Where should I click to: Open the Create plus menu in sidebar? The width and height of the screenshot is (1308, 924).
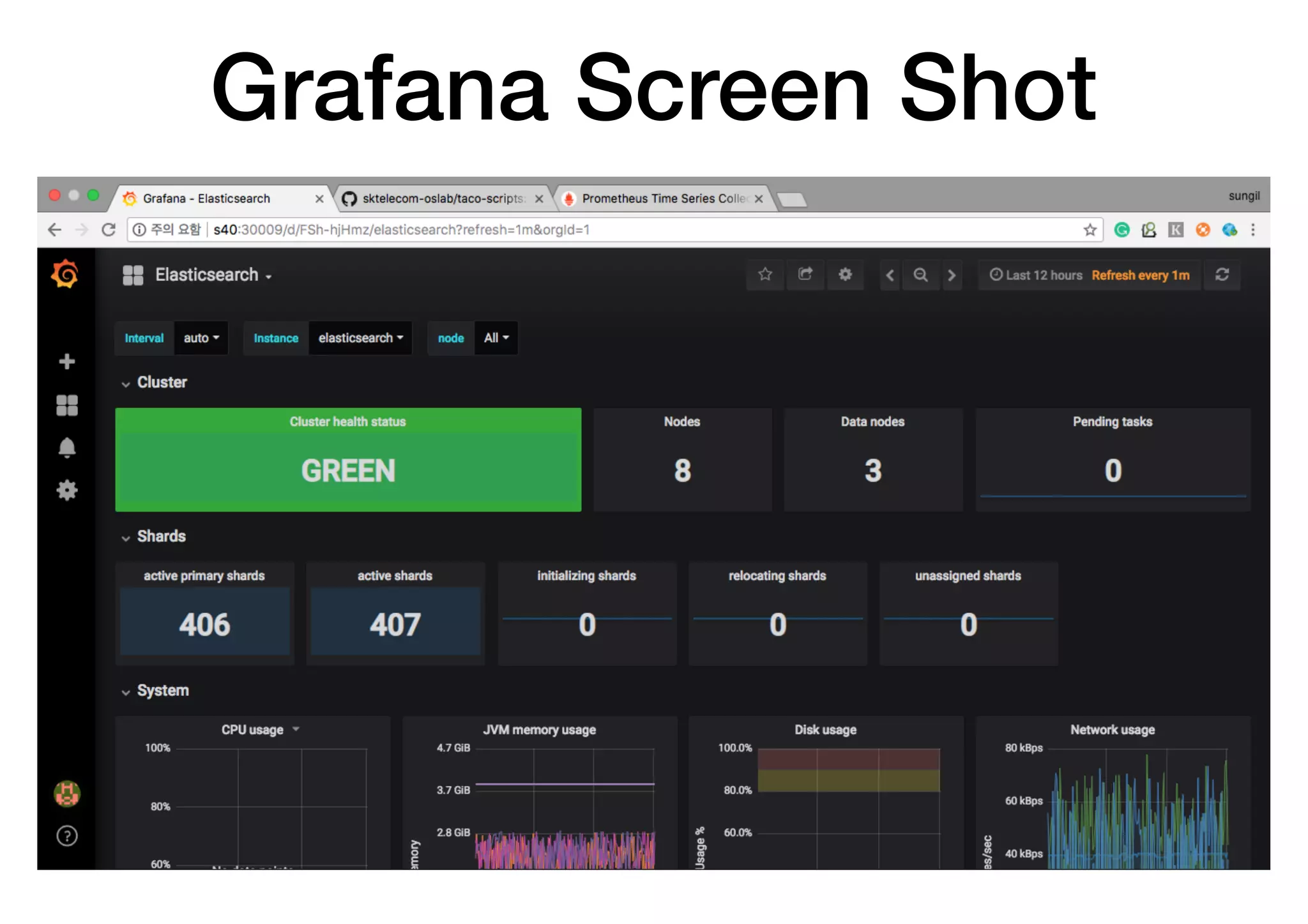pos(66,361)
